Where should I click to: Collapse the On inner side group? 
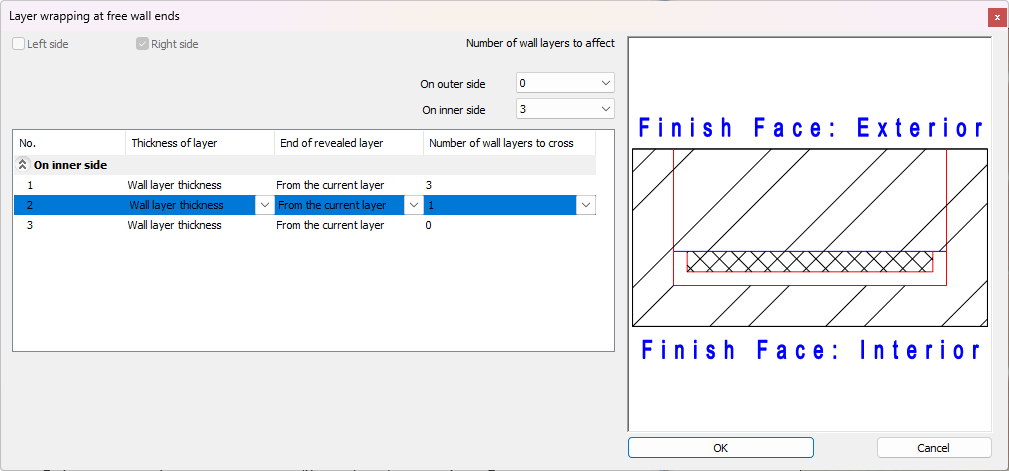[x=23, y=165]
